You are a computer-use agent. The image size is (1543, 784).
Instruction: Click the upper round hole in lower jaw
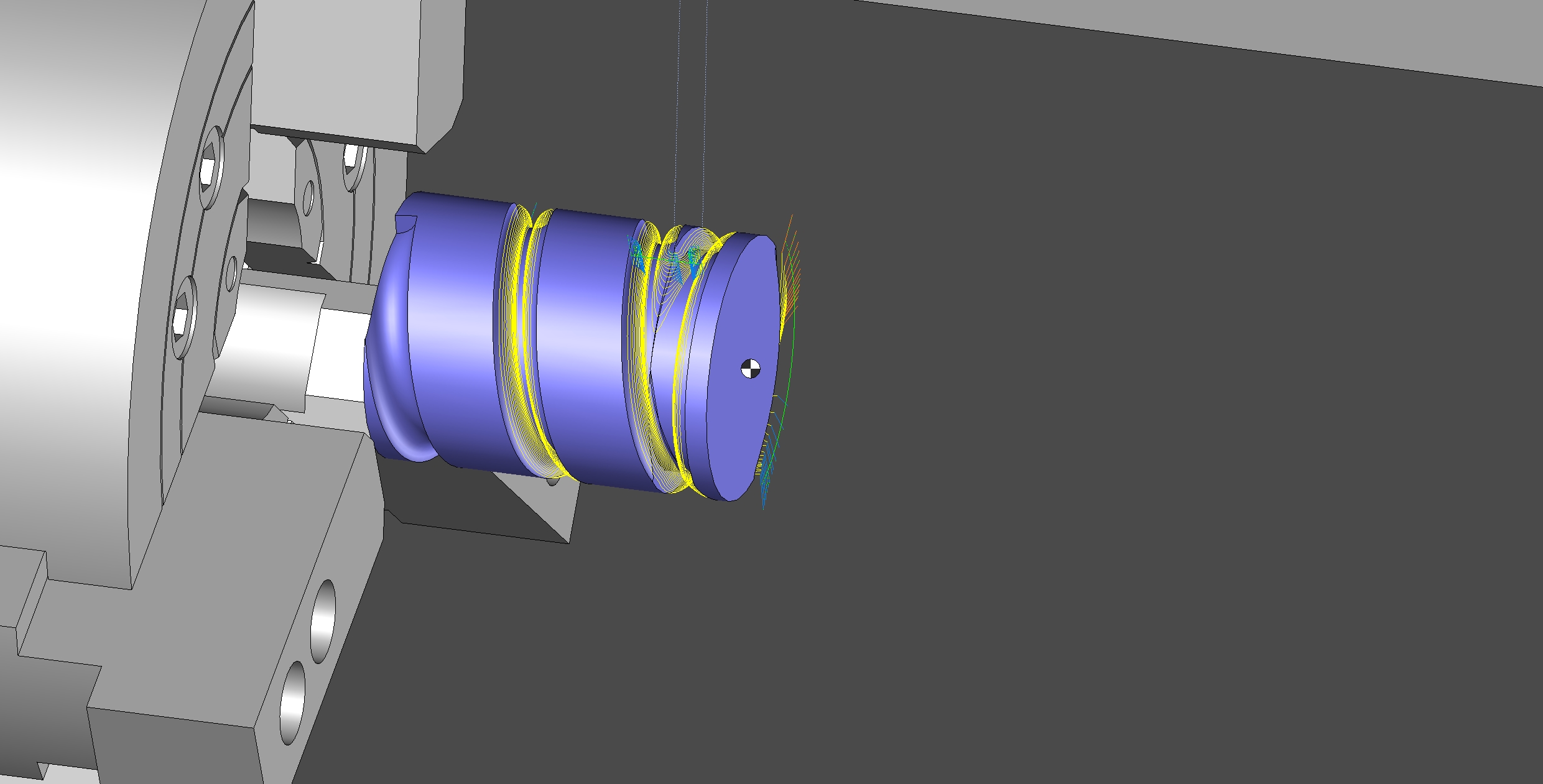tap(322, 622)
